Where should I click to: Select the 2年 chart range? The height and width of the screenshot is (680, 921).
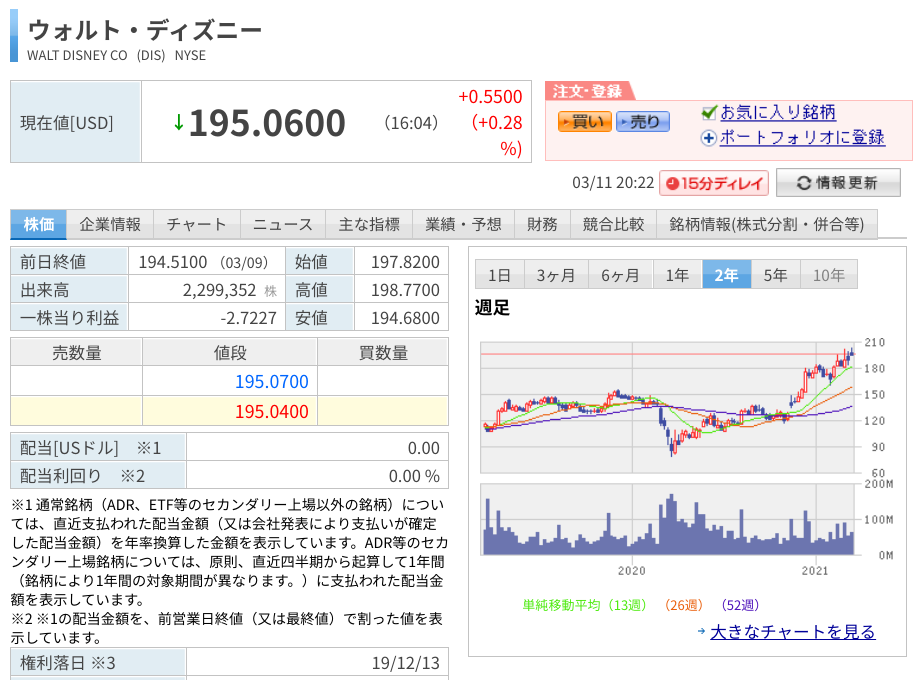tap(727, 274)
